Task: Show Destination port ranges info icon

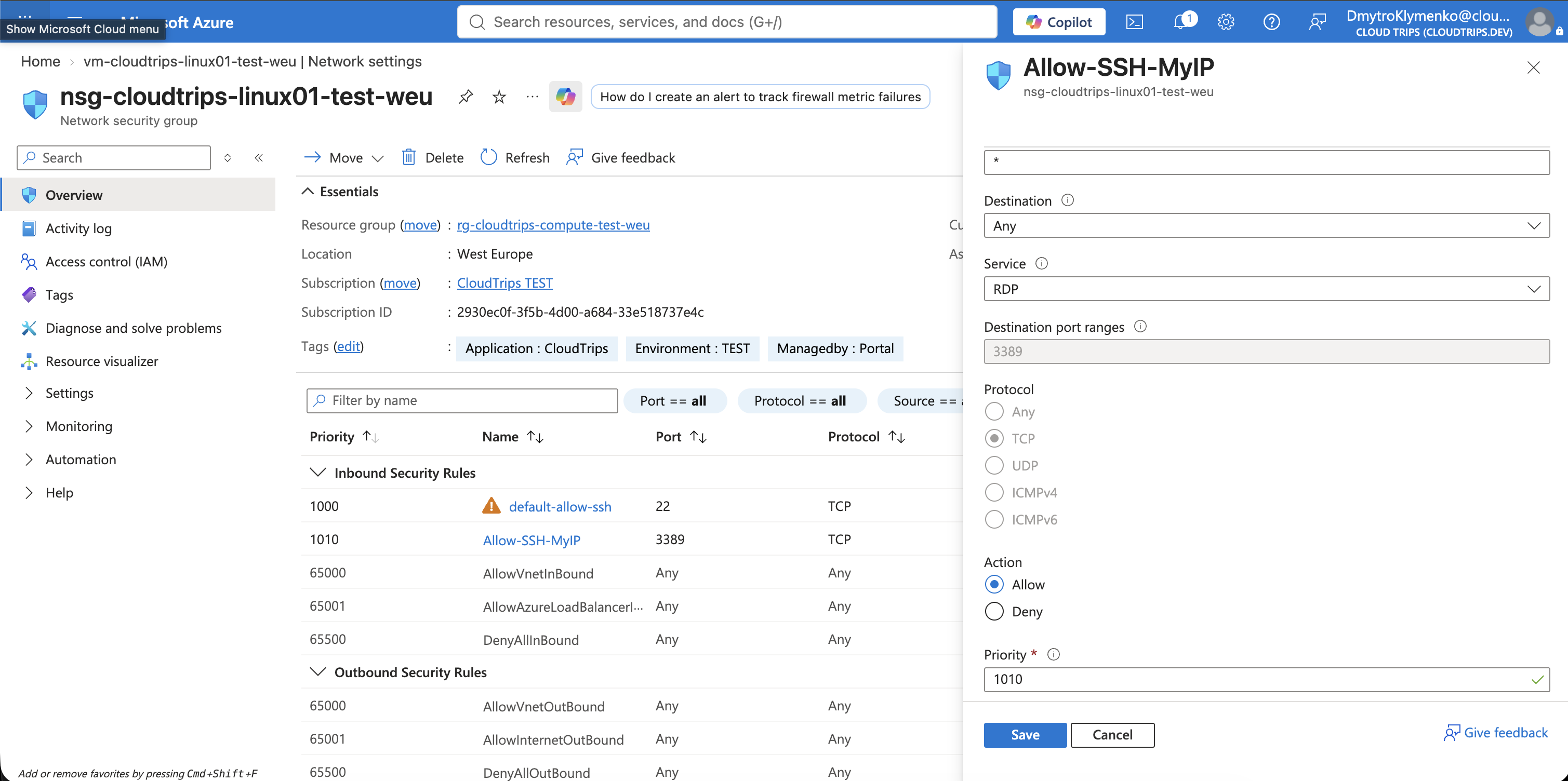Action: (1140, 327)
